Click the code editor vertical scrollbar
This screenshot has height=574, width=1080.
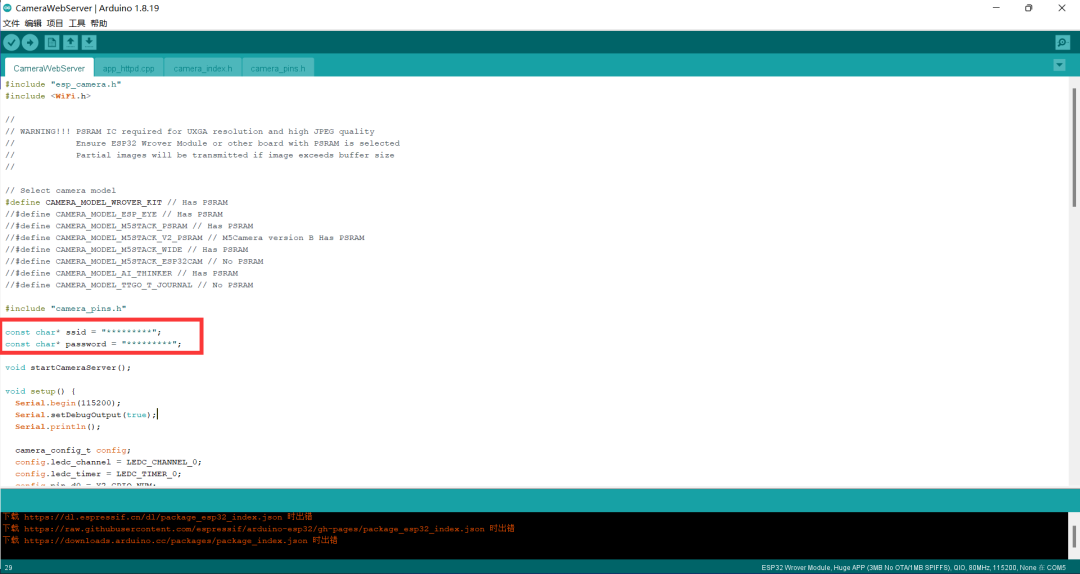[x=1074, y=147]
